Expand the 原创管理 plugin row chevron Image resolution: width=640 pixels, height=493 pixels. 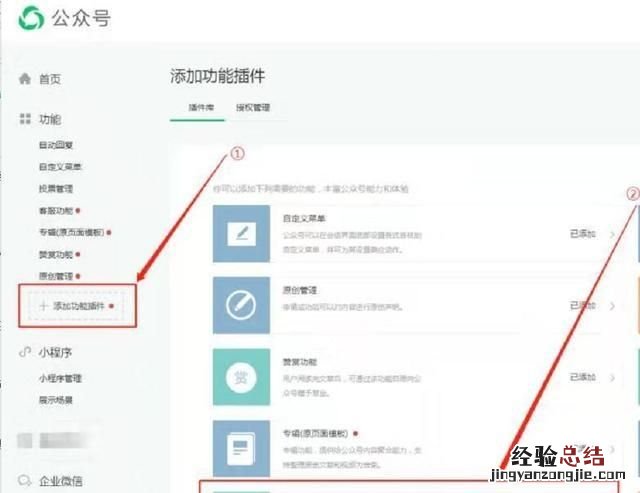click(612, 306)
